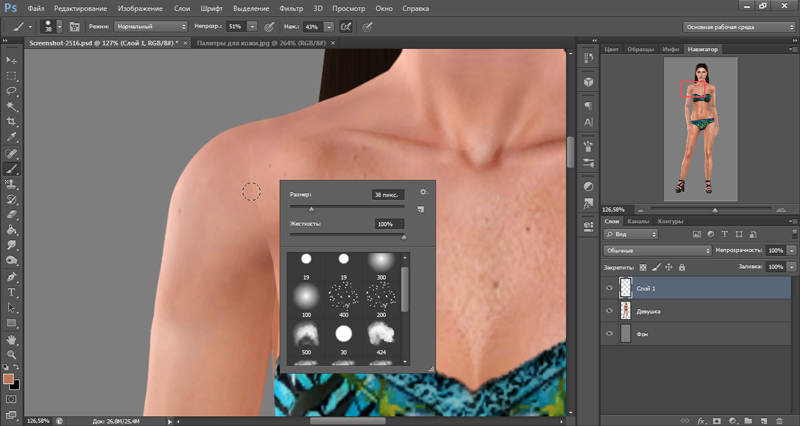
Task: Toggle lock image pixels brush icon
Action: click(x=656, y=267)
